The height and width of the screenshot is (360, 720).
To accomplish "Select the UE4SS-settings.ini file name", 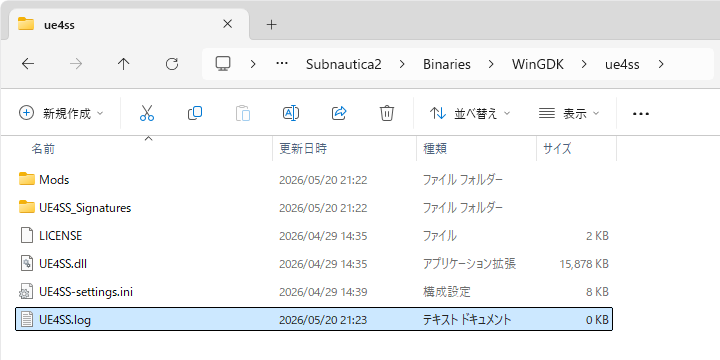I will coord(86,292).
